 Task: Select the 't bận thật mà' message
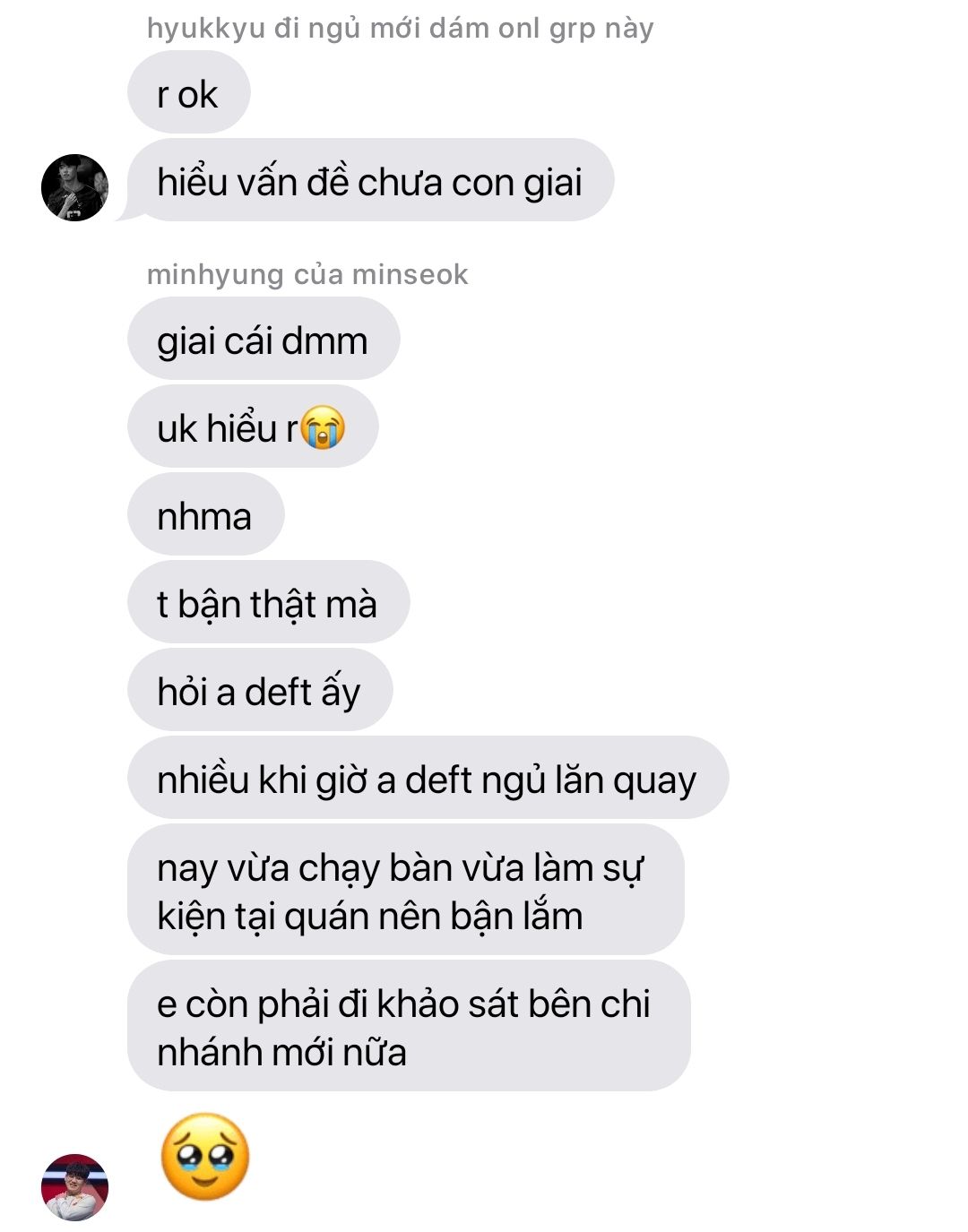(x=269, y=602)
